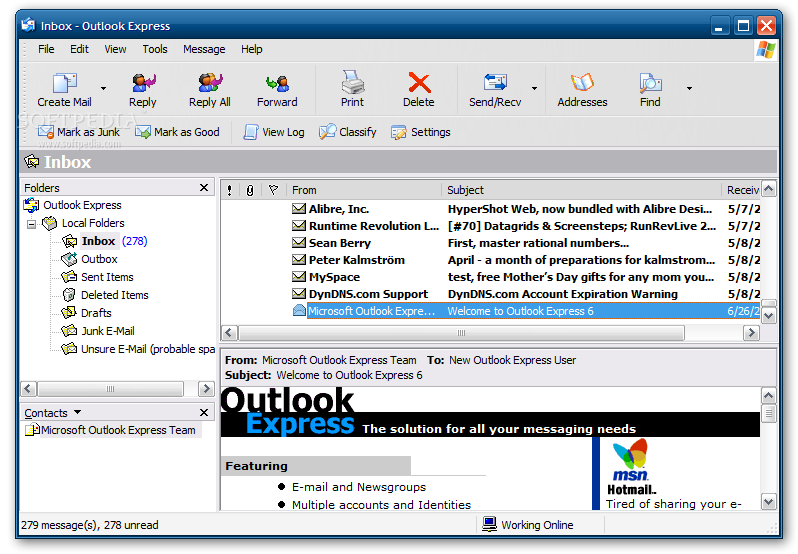
Task: Open the Find dropdown arrow
Action: pyautogui.click(x=690, y=89)
